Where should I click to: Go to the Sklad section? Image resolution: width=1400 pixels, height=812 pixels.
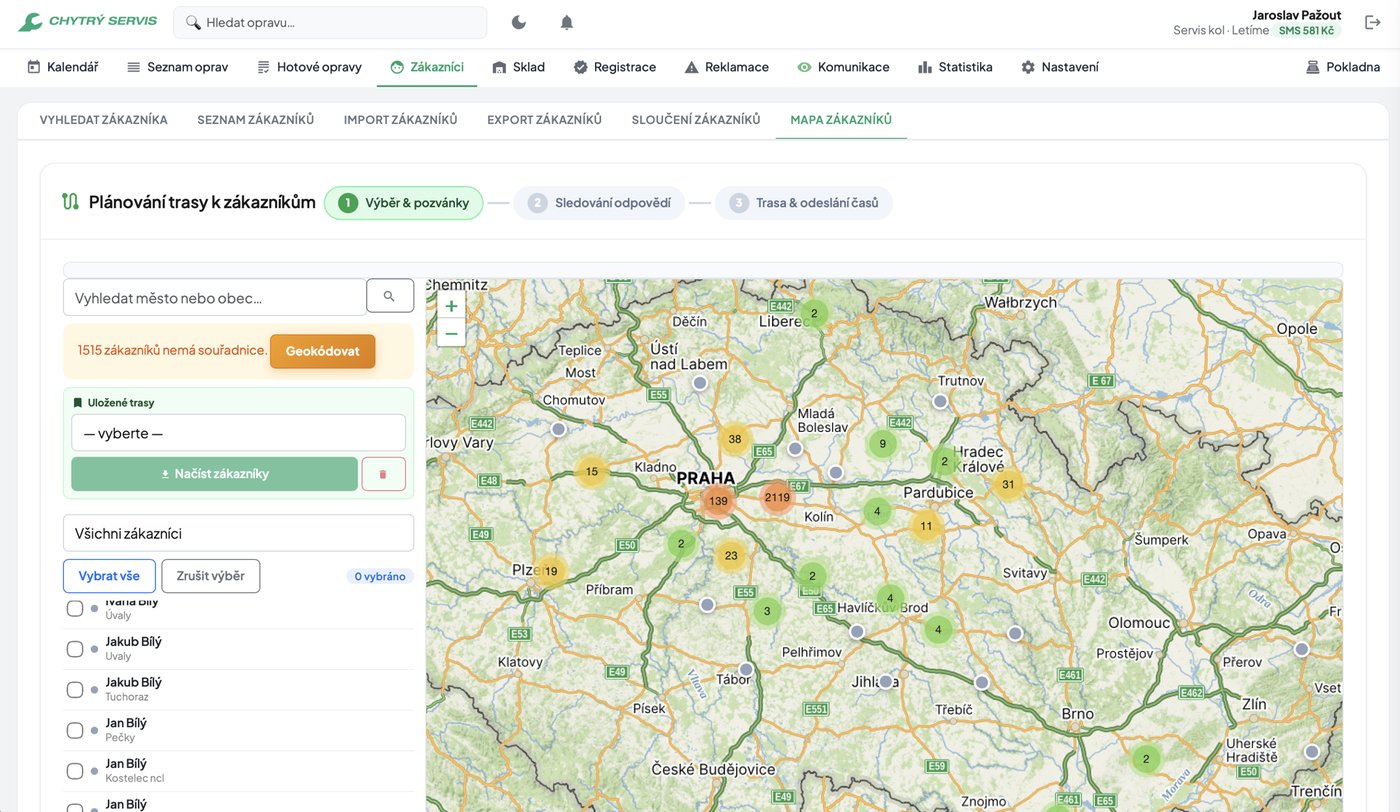pyautogui.click(x=518, y=67)
